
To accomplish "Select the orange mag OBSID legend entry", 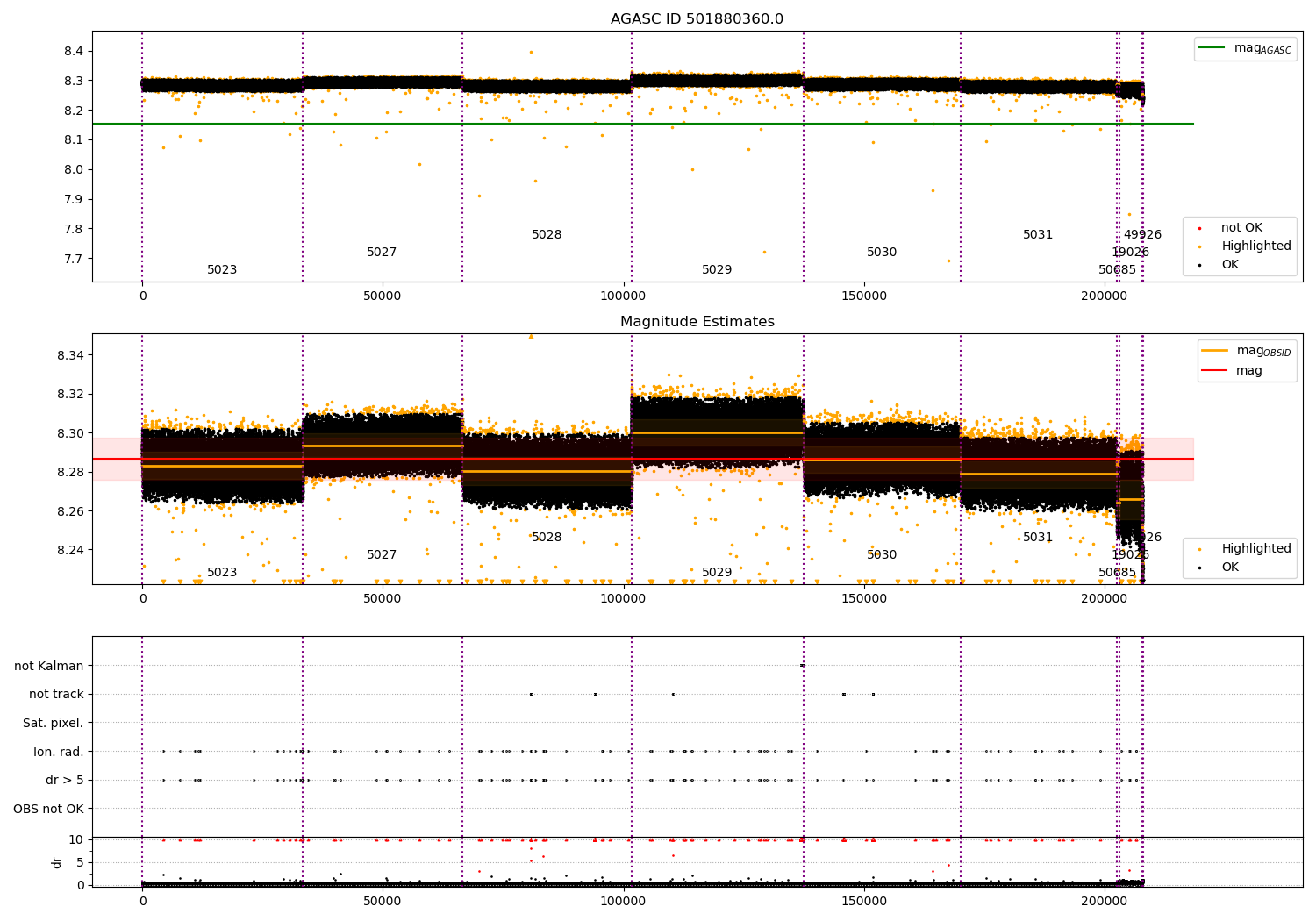I will tap(1246, 351).
